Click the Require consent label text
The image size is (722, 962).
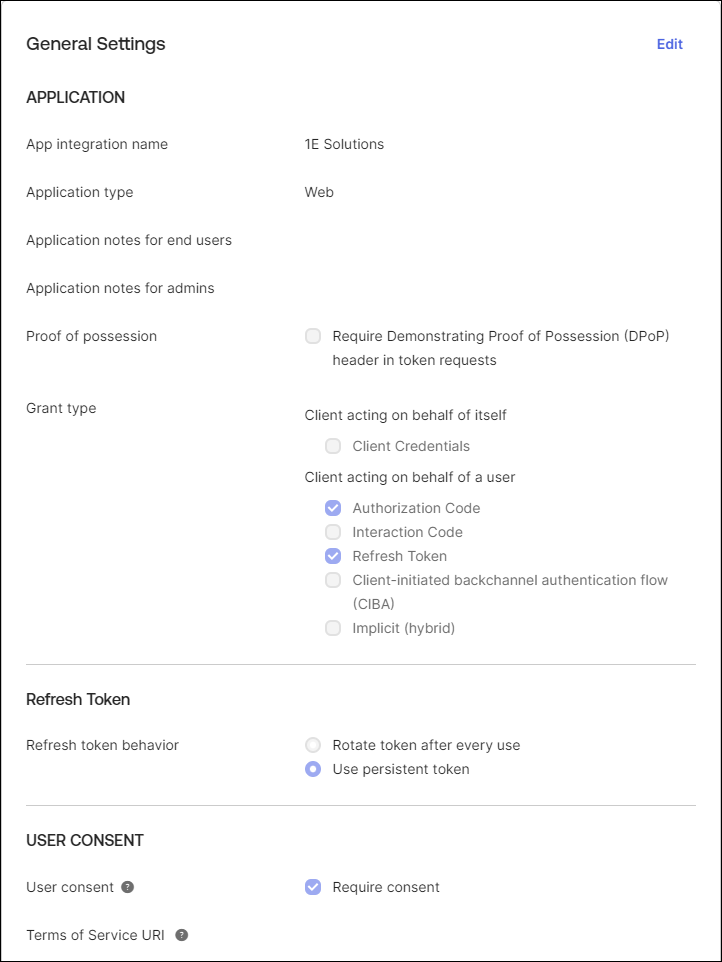(386, 887)
